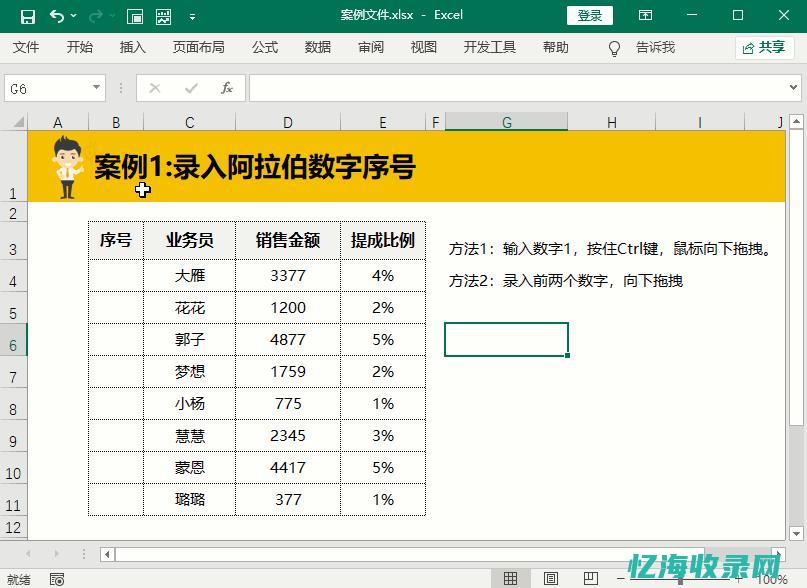Click the 共享 button

[763, 47]
